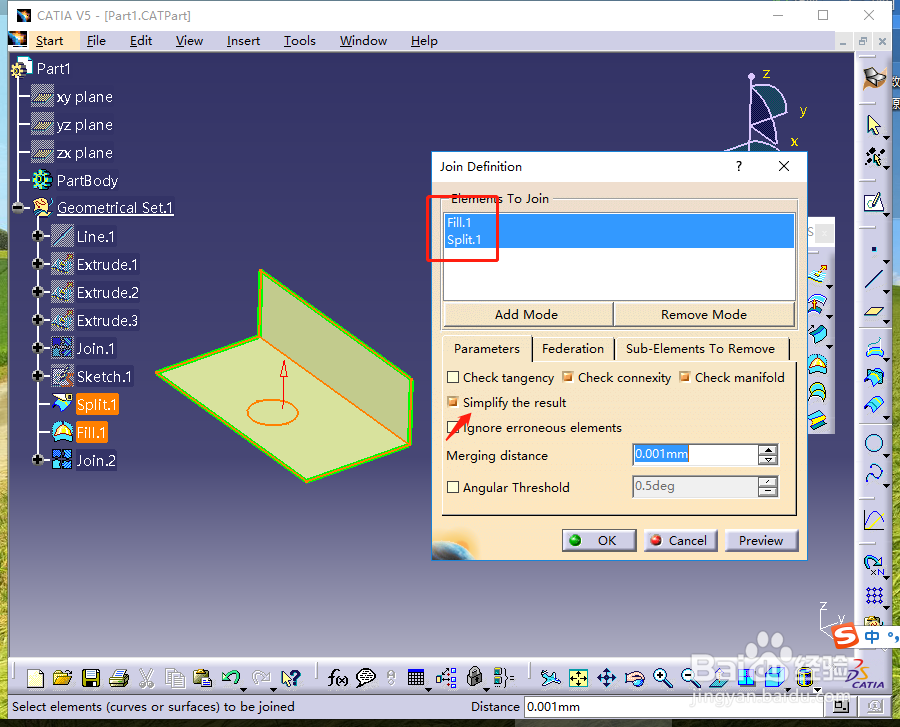This screenshot has height=727, width=900.
Task: Click the Add Mode button
Action: [527, 314]
